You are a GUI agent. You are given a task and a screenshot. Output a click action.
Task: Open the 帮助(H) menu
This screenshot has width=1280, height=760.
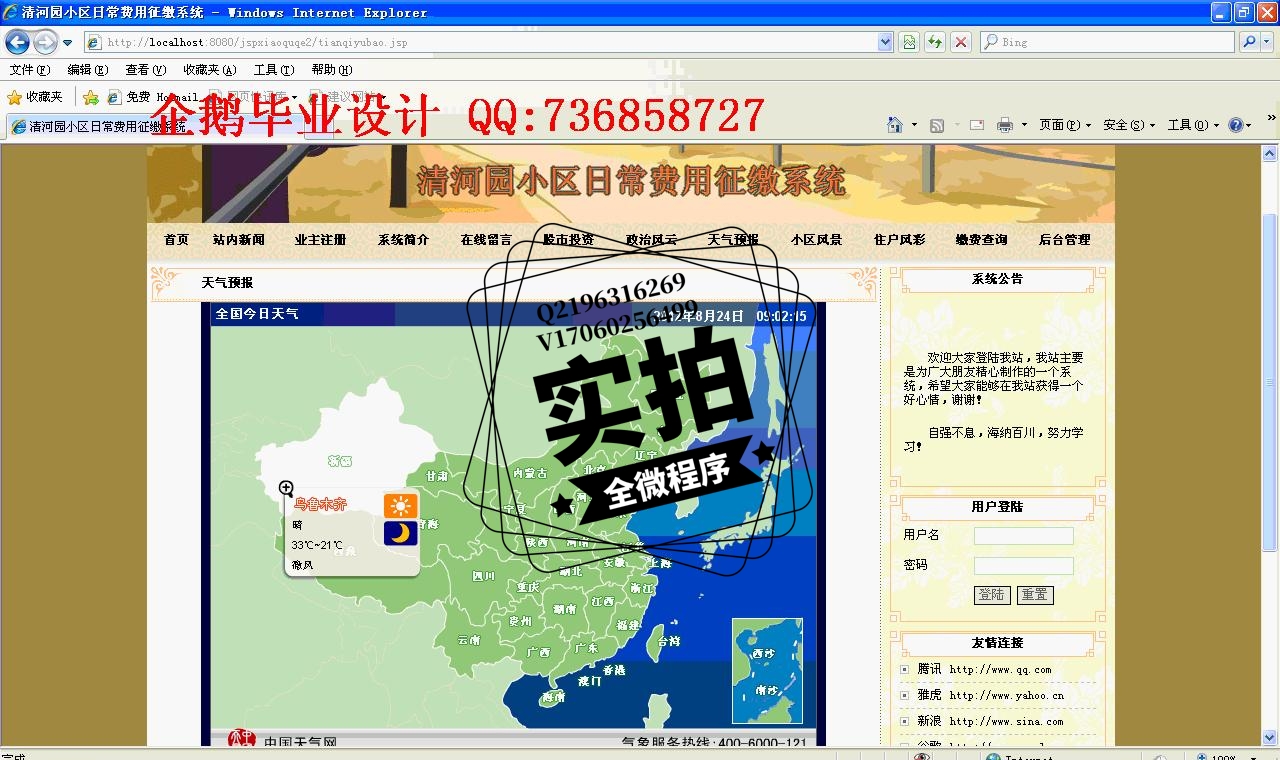click(x=331, y=70)
